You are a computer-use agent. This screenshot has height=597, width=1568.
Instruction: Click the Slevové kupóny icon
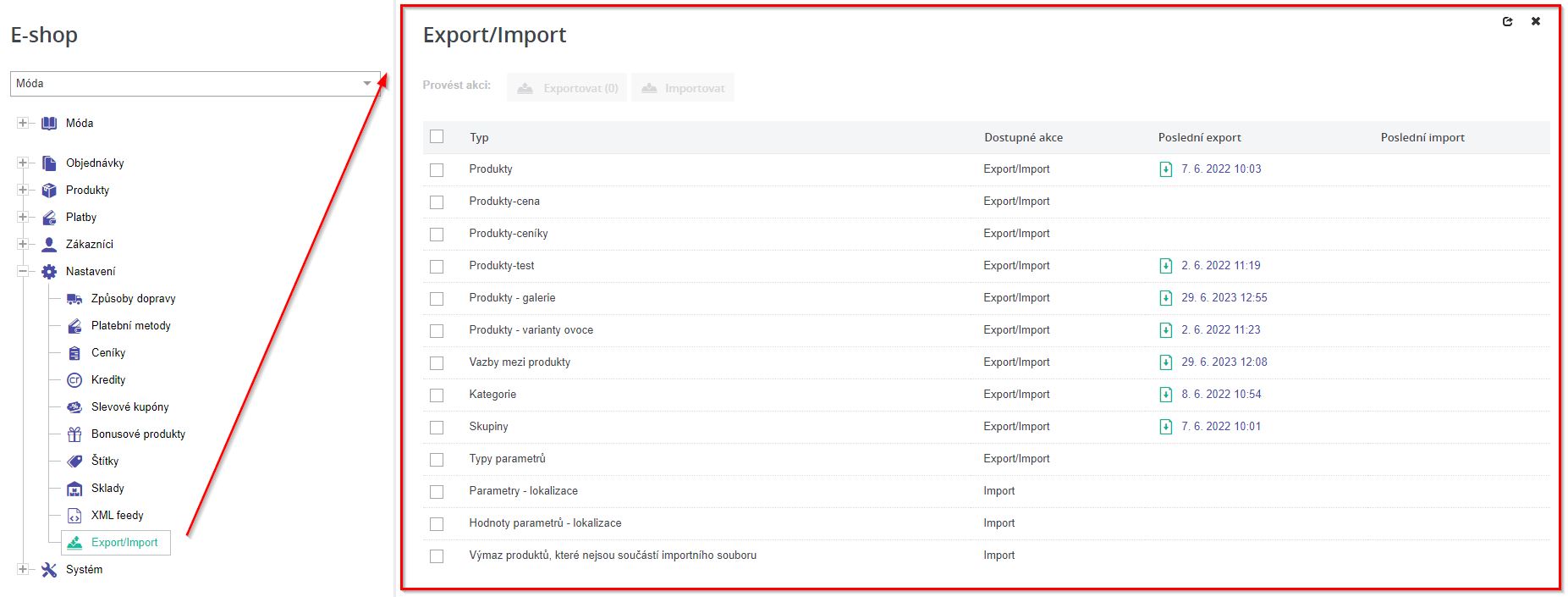(74, 407)
